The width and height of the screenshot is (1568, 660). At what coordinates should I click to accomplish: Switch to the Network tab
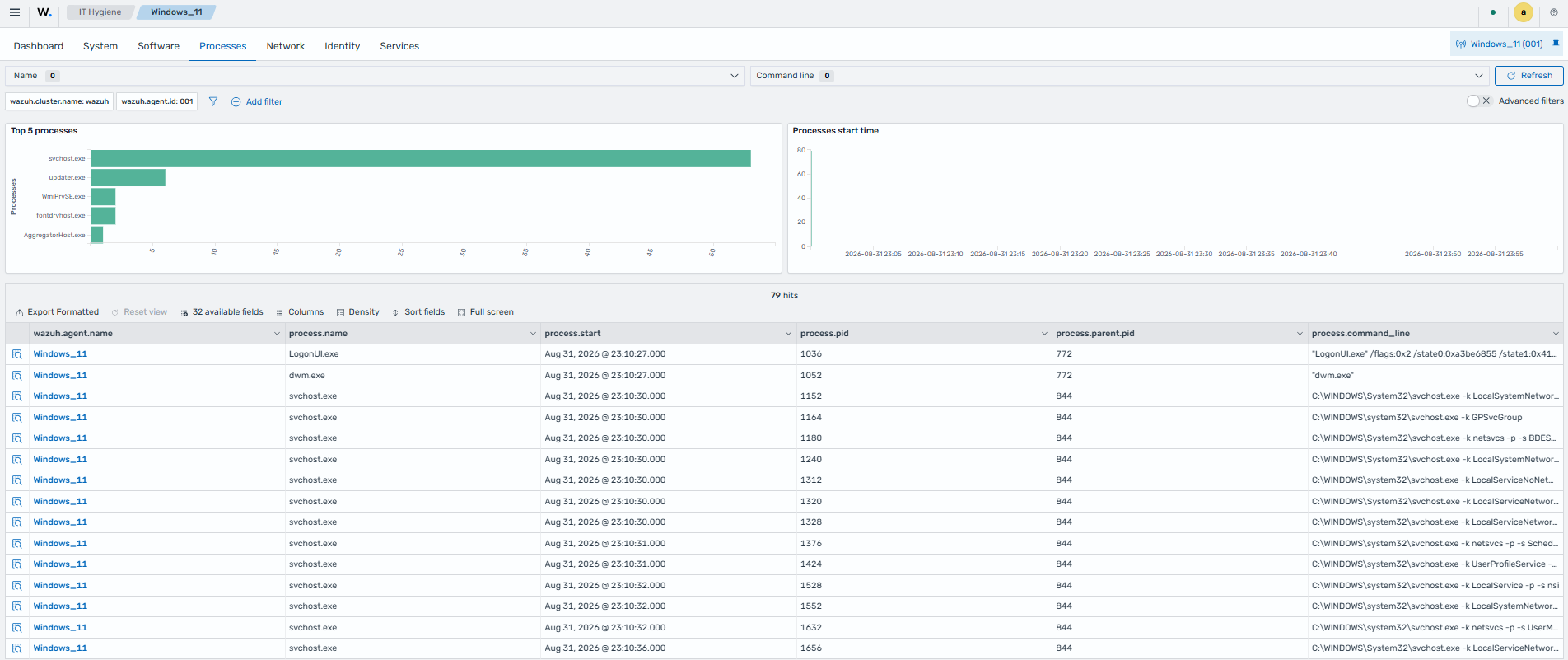point(286,46)
